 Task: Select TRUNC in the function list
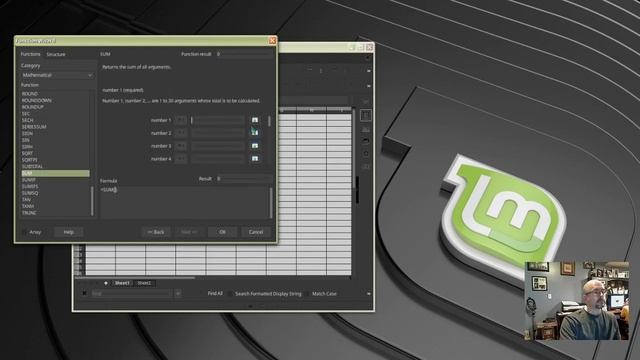point(29,213)
